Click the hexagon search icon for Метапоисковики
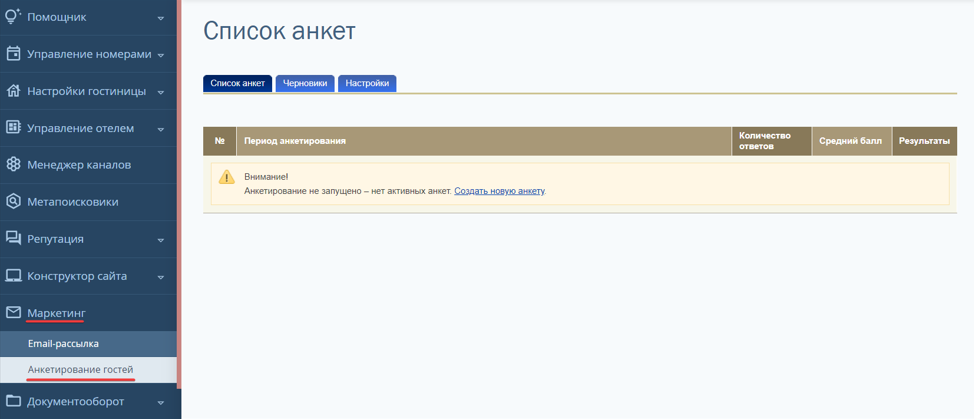The width and height of the screenshot is (974, 419). pos(13,202)
